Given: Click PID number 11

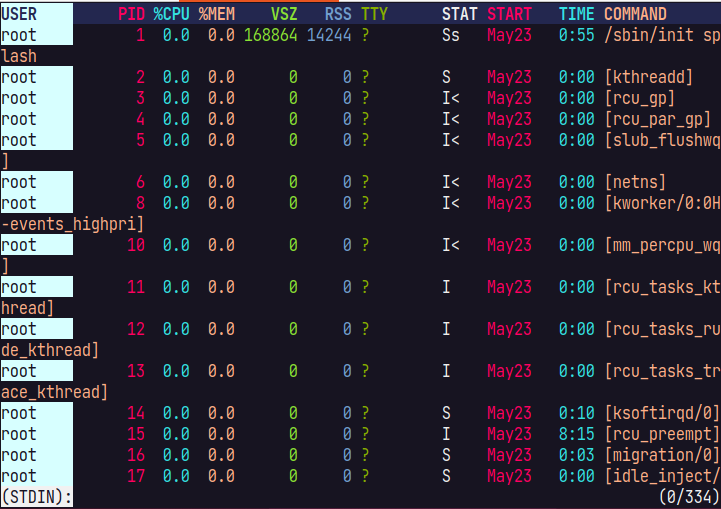Looking at the screenshot, I should (x=136, y=287).
